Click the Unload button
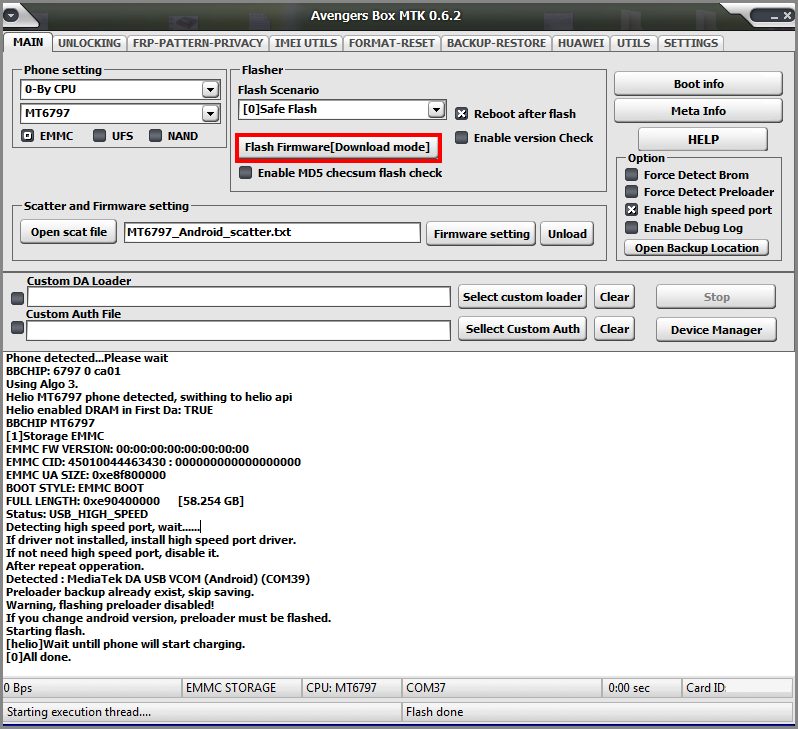The width and height of the screenshot is (798, 729). pos(567,234)
